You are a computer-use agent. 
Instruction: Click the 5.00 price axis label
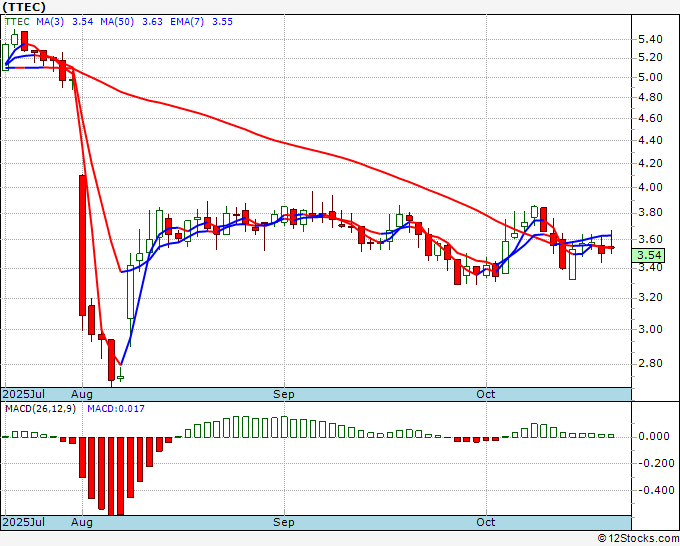[x=650, y=78]
